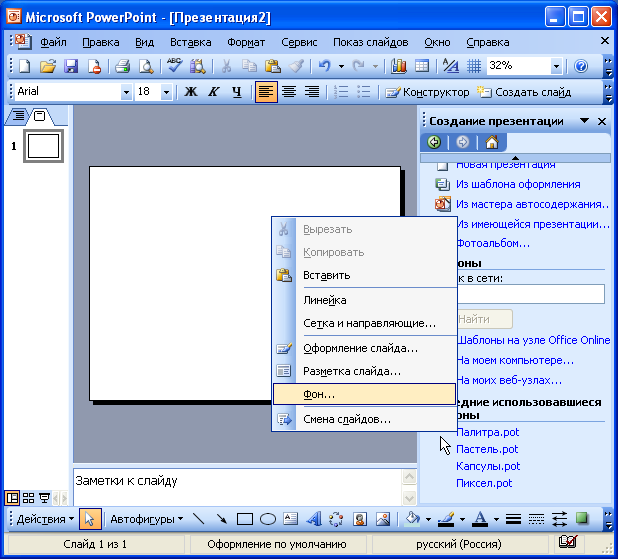This screenshot has height=559, width=618.
Task: Open the 32% zoom dropdown
Action: point(556,66)
